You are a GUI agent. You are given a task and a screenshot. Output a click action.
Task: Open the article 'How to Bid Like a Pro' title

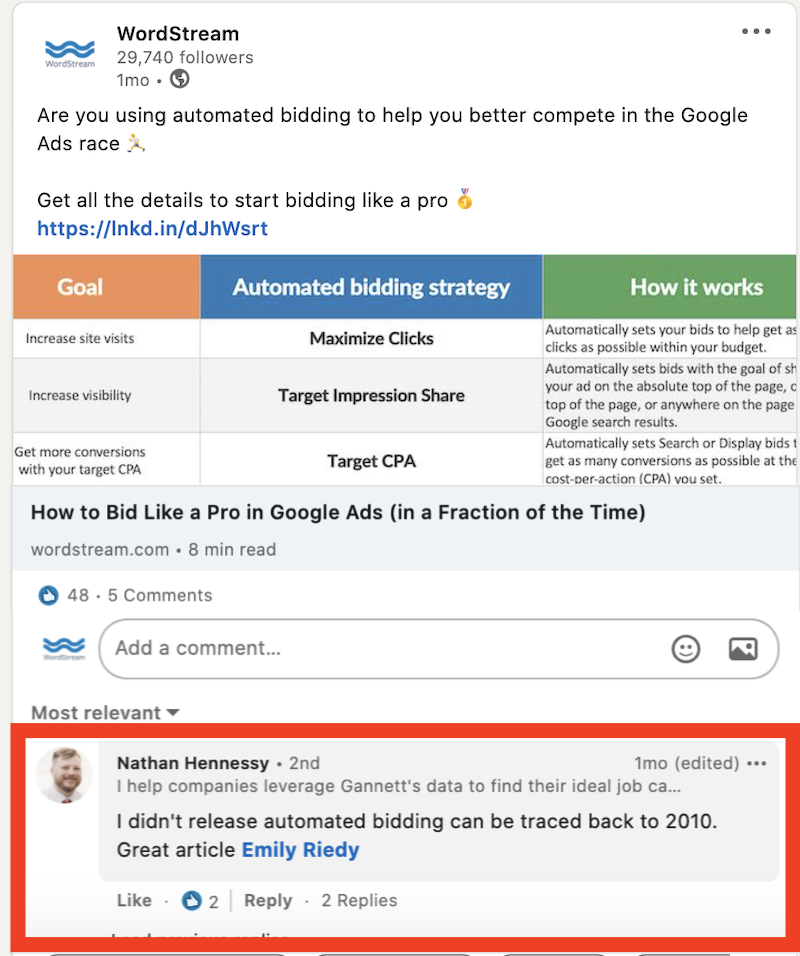(338, 513)
